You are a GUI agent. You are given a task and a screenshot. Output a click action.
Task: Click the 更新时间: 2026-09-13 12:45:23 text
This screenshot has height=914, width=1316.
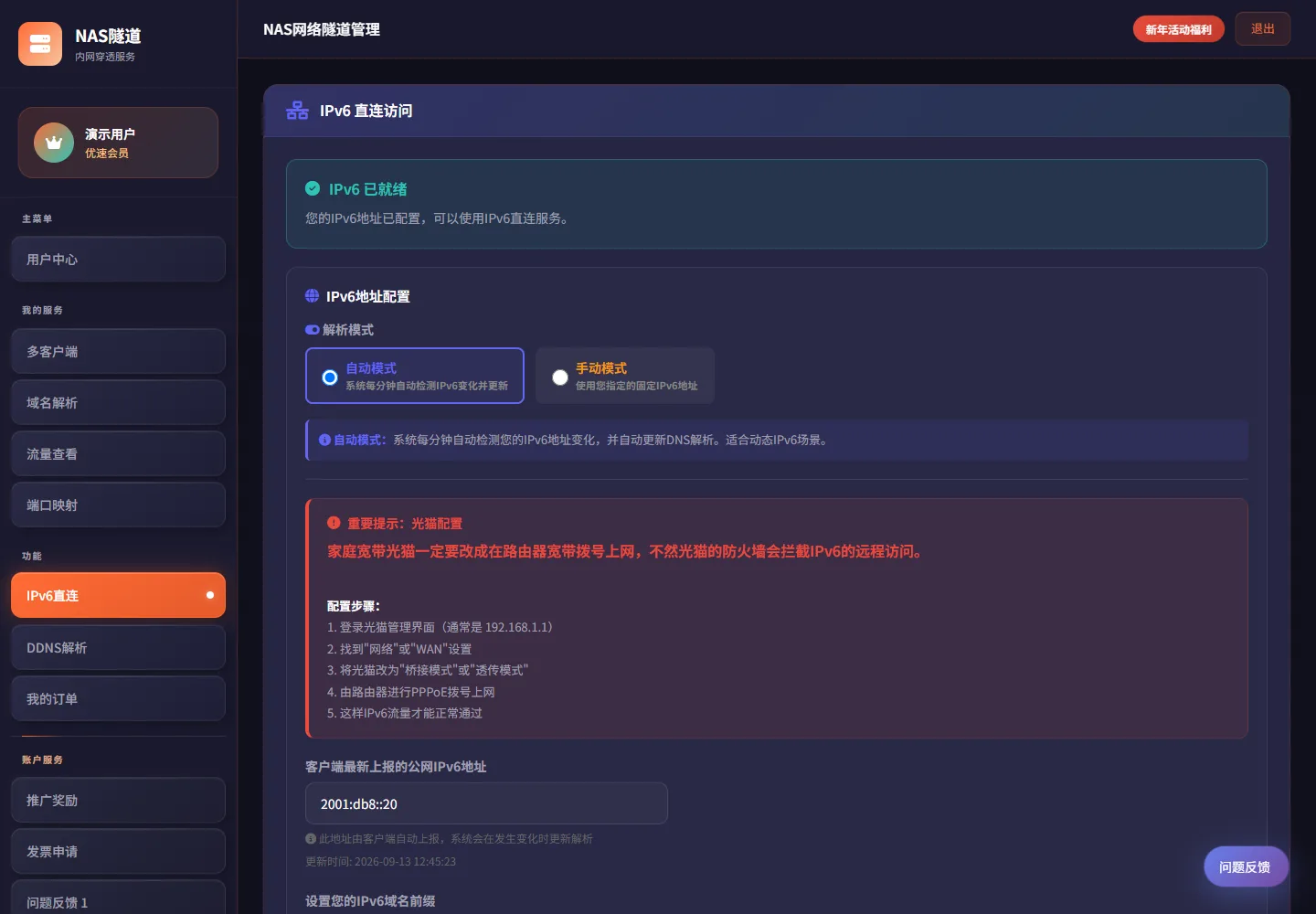point(380,861)
